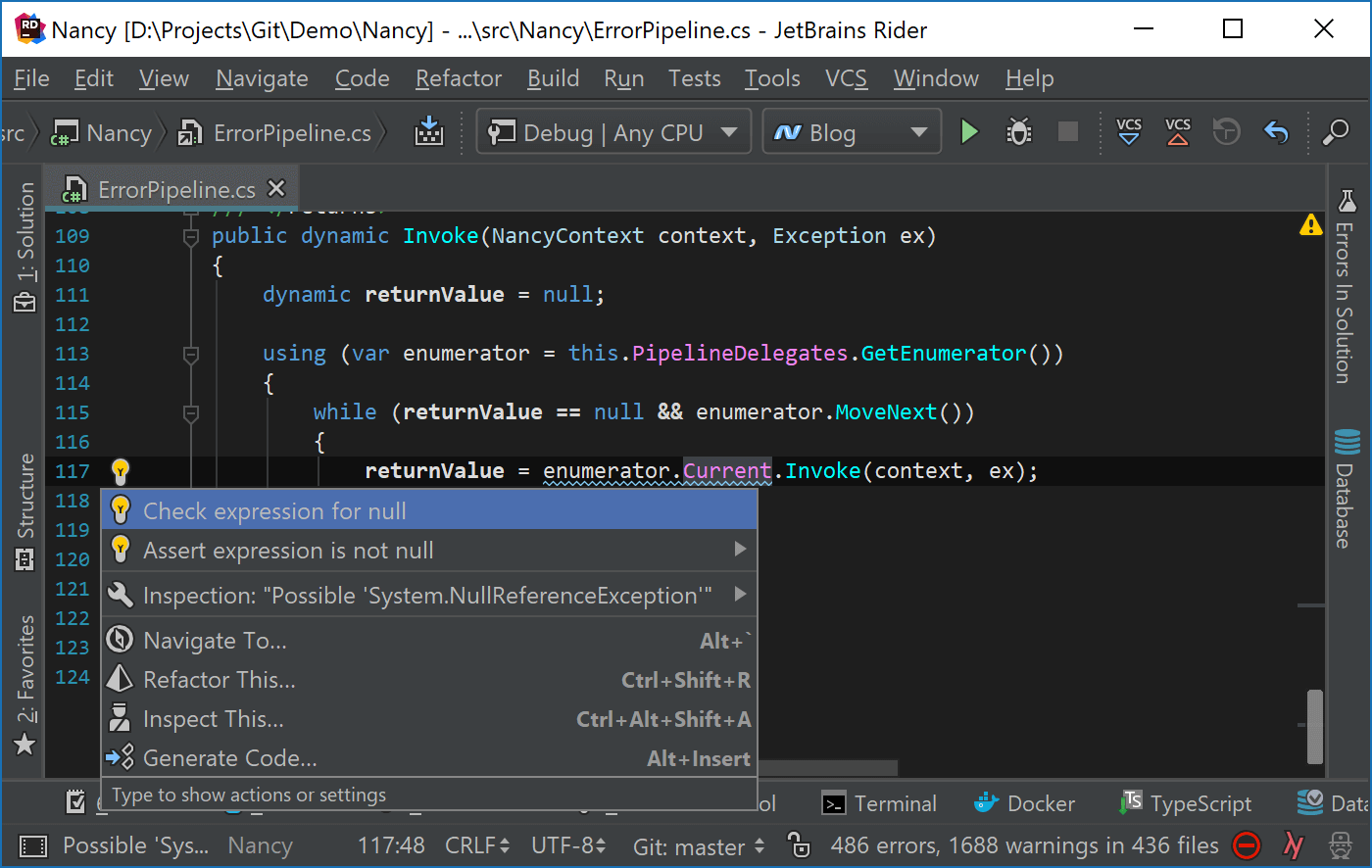Screen dimensions: 1372x868
Task: Click the Nancy label in the status bar
Action: 260,845
